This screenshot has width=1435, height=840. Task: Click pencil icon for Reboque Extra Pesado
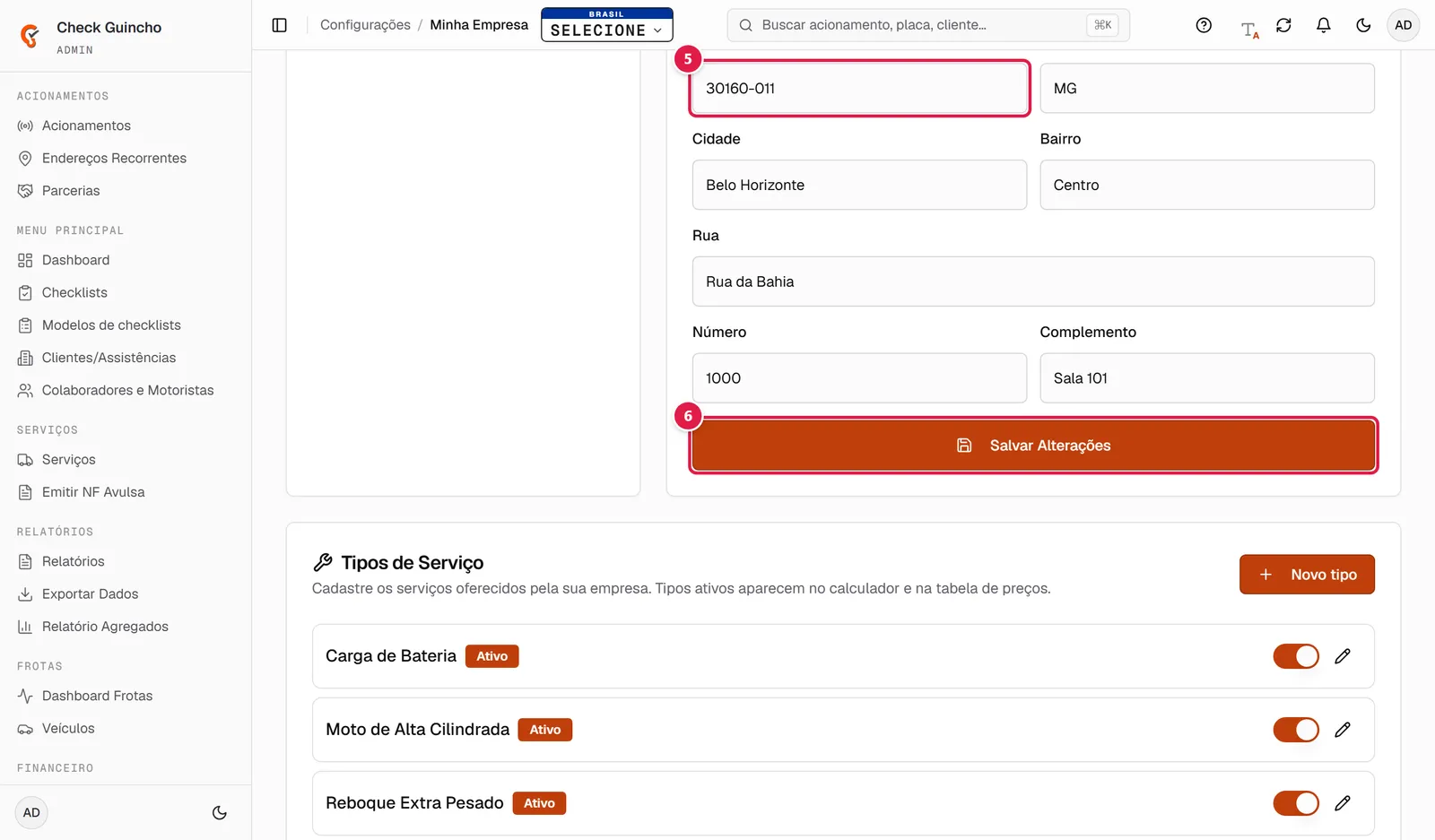[x=1343, y=803]
